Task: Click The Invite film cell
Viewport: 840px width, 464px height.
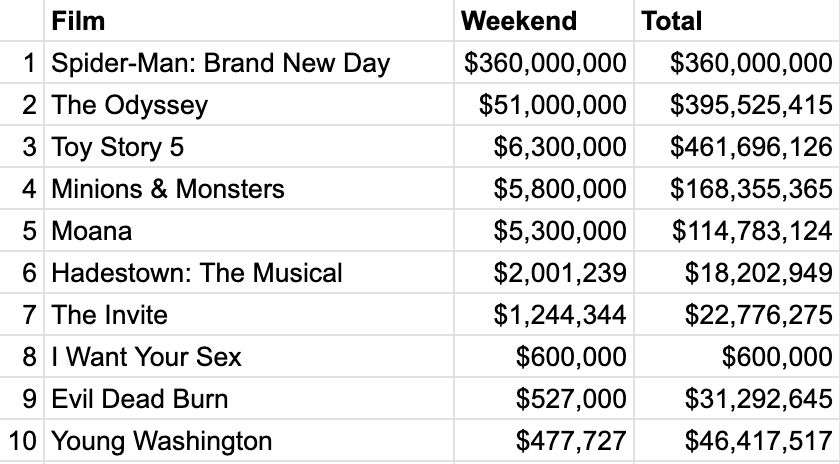Action: pyautogui.click(x=249, y=315)
